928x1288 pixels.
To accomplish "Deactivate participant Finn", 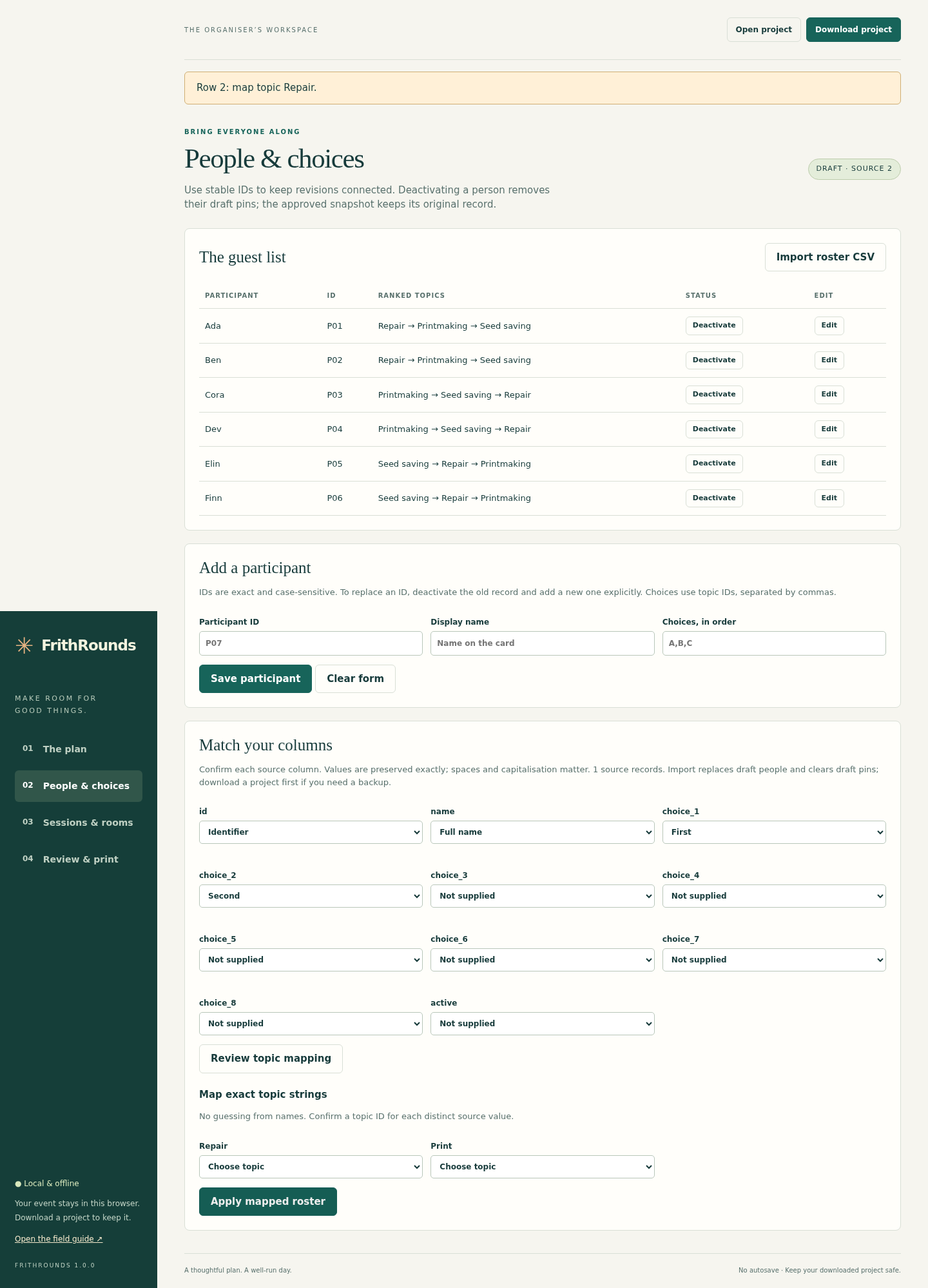I will (x=714, y=498).
